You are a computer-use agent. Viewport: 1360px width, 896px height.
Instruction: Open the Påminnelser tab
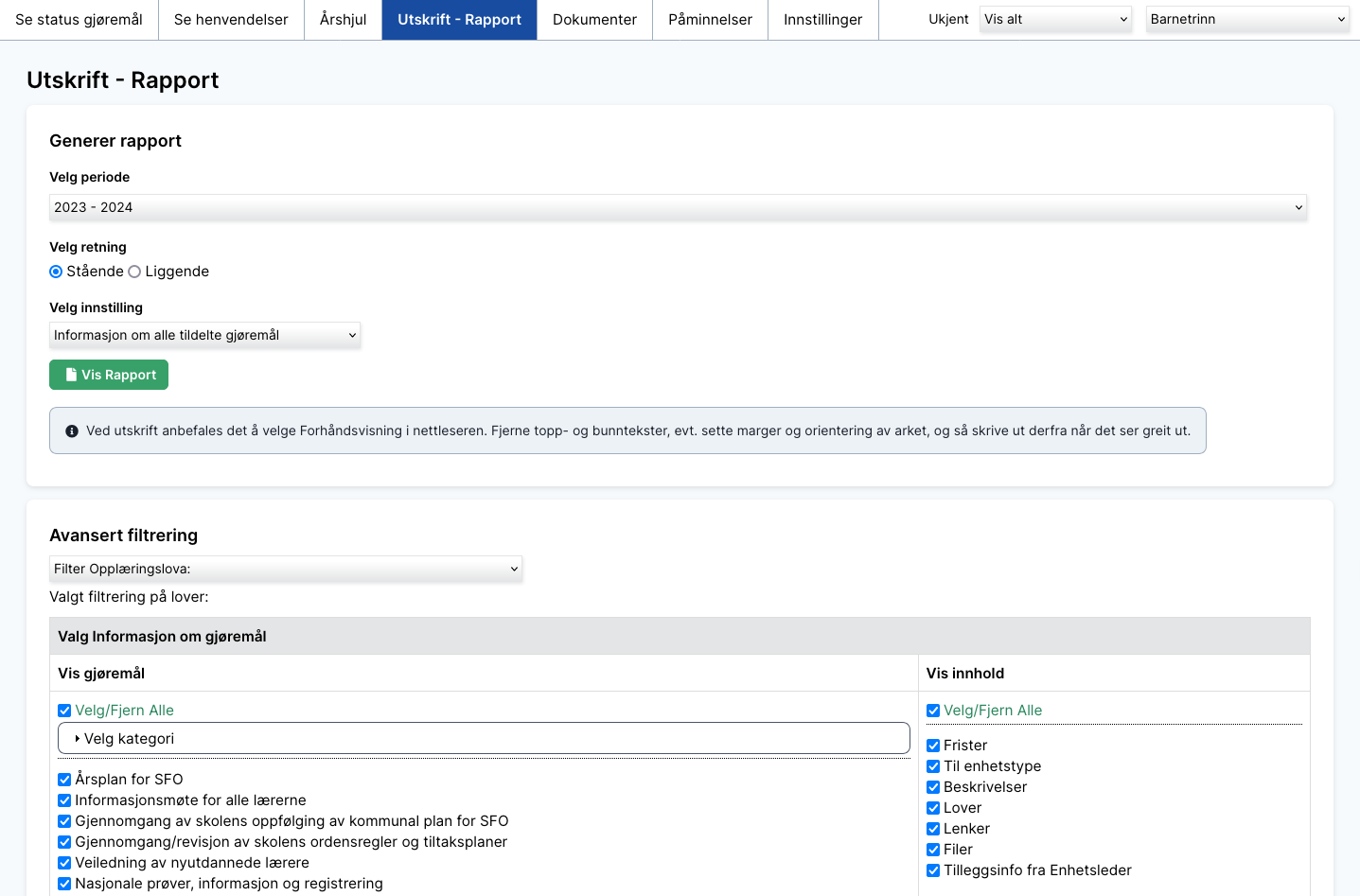coord(710,20)
